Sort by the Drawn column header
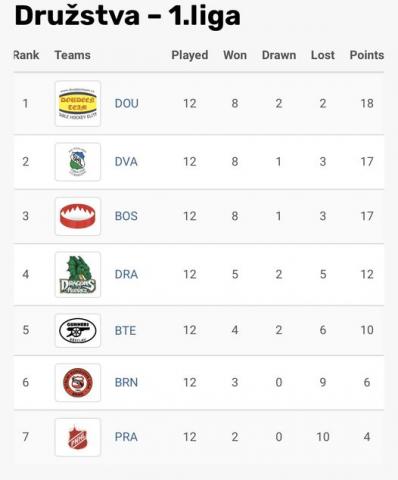This screenshot has height=480, width=398. pyautogui.click(x=279, y=55)
